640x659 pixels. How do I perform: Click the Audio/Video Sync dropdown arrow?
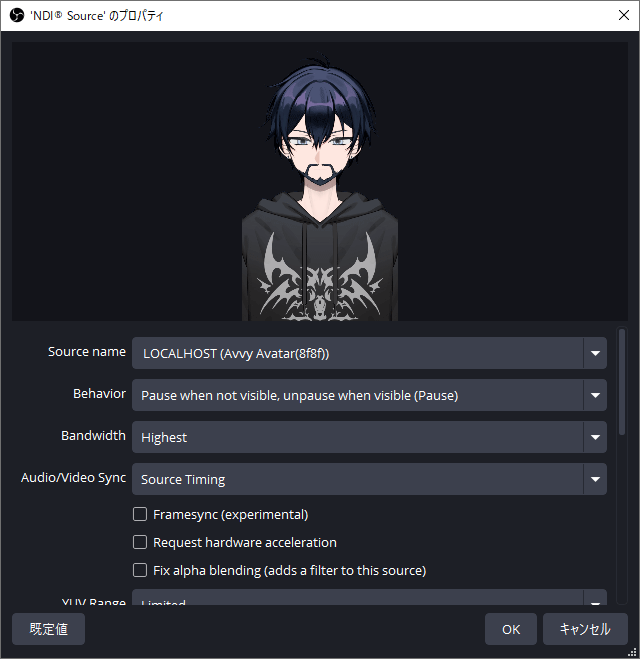(x=595, y=479)
